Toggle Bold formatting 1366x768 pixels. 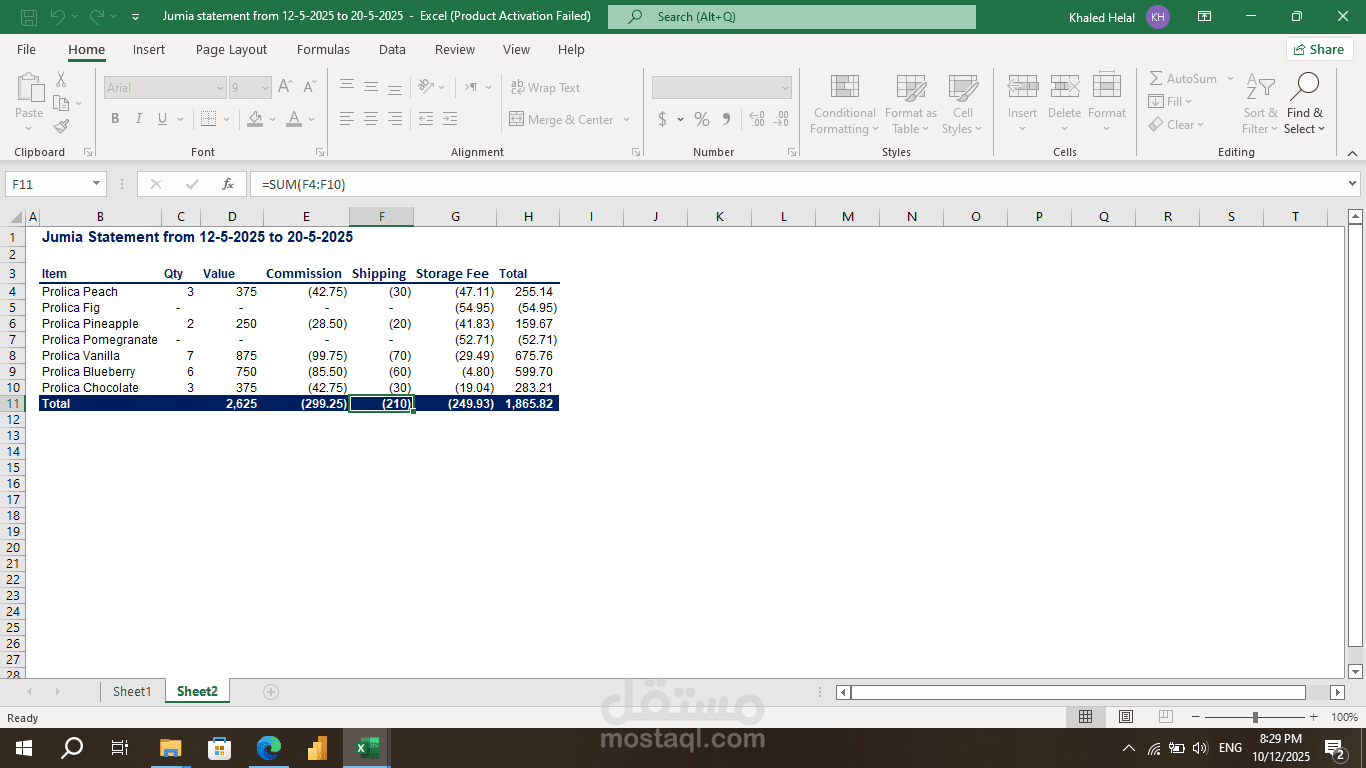pyautogui.click(x=115, y=119)
